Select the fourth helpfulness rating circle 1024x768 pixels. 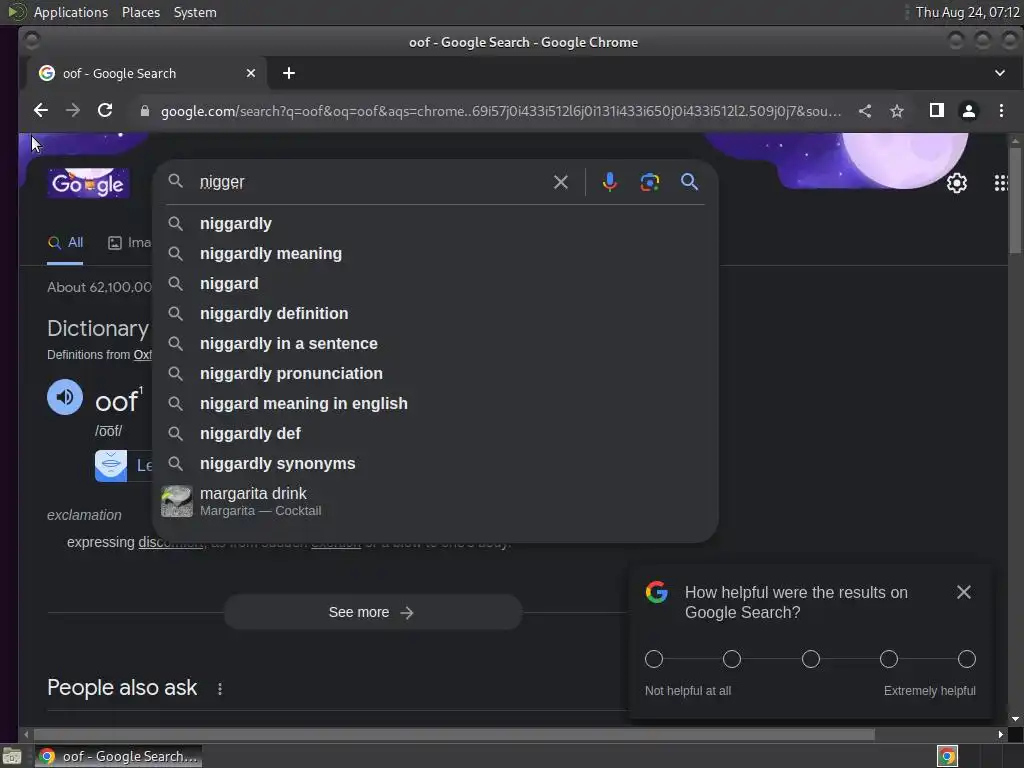click(888, 659)
